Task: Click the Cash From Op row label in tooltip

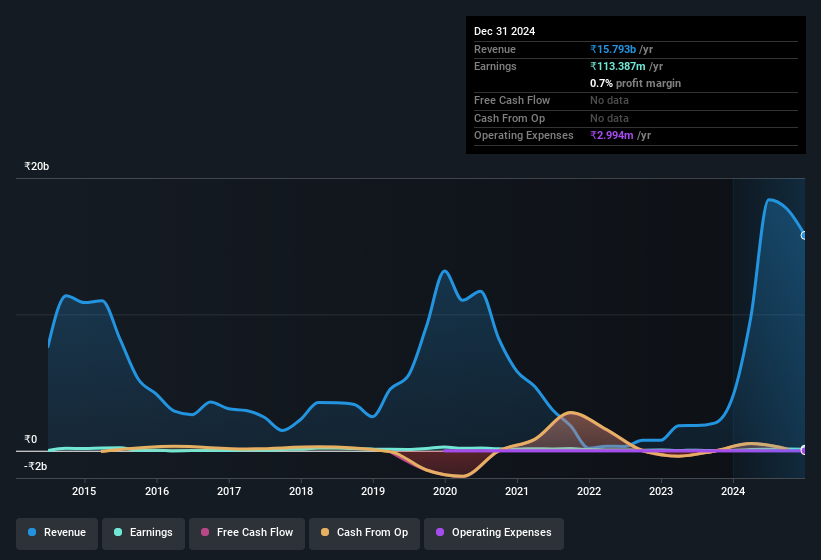Action: point(509,118)
